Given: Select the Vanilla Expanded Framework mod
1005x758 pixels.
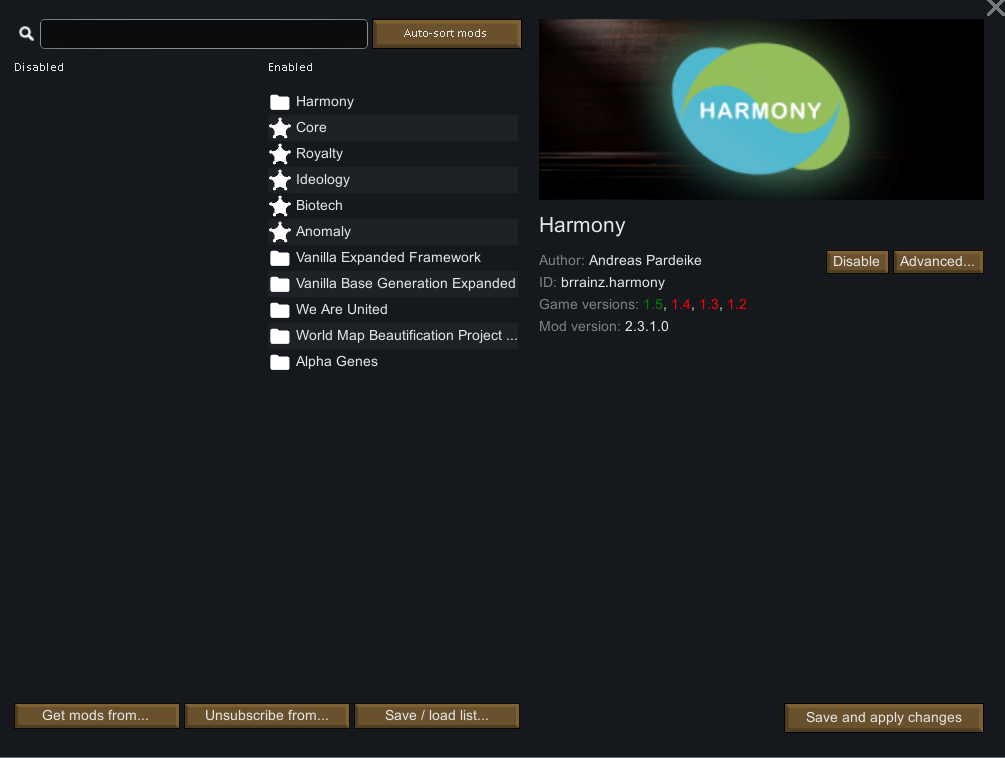Looking at the screenshot, I should [388, 258].
